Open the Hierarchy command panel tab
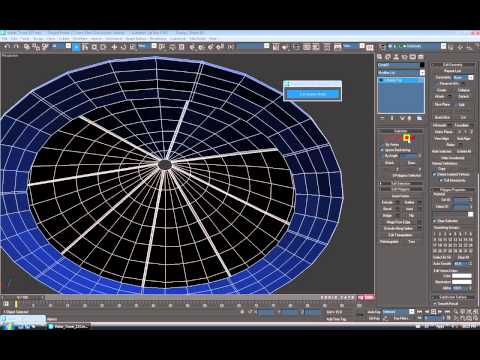 (x=396, y=57)
